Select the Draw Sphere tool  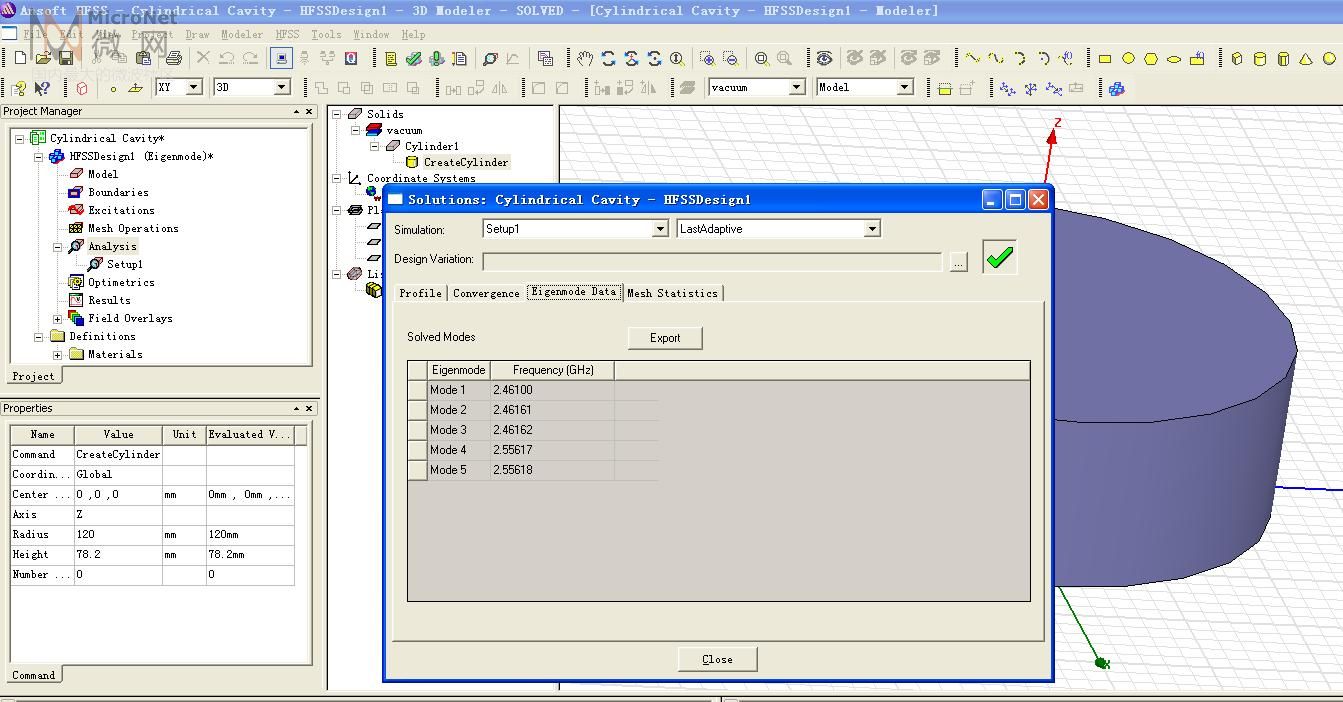(x=1330, y=58)
